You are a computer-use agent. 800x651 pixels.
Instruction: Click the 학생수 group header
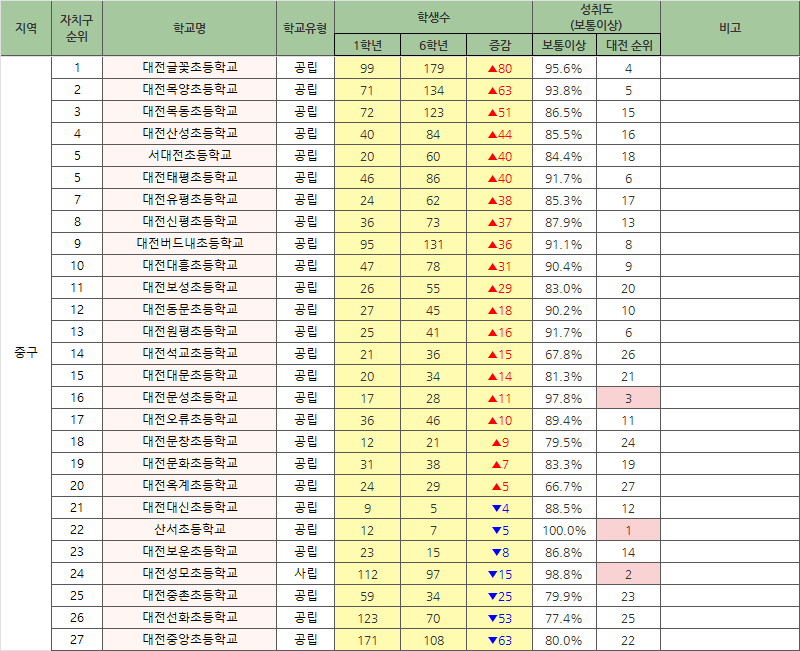point(433,17)
